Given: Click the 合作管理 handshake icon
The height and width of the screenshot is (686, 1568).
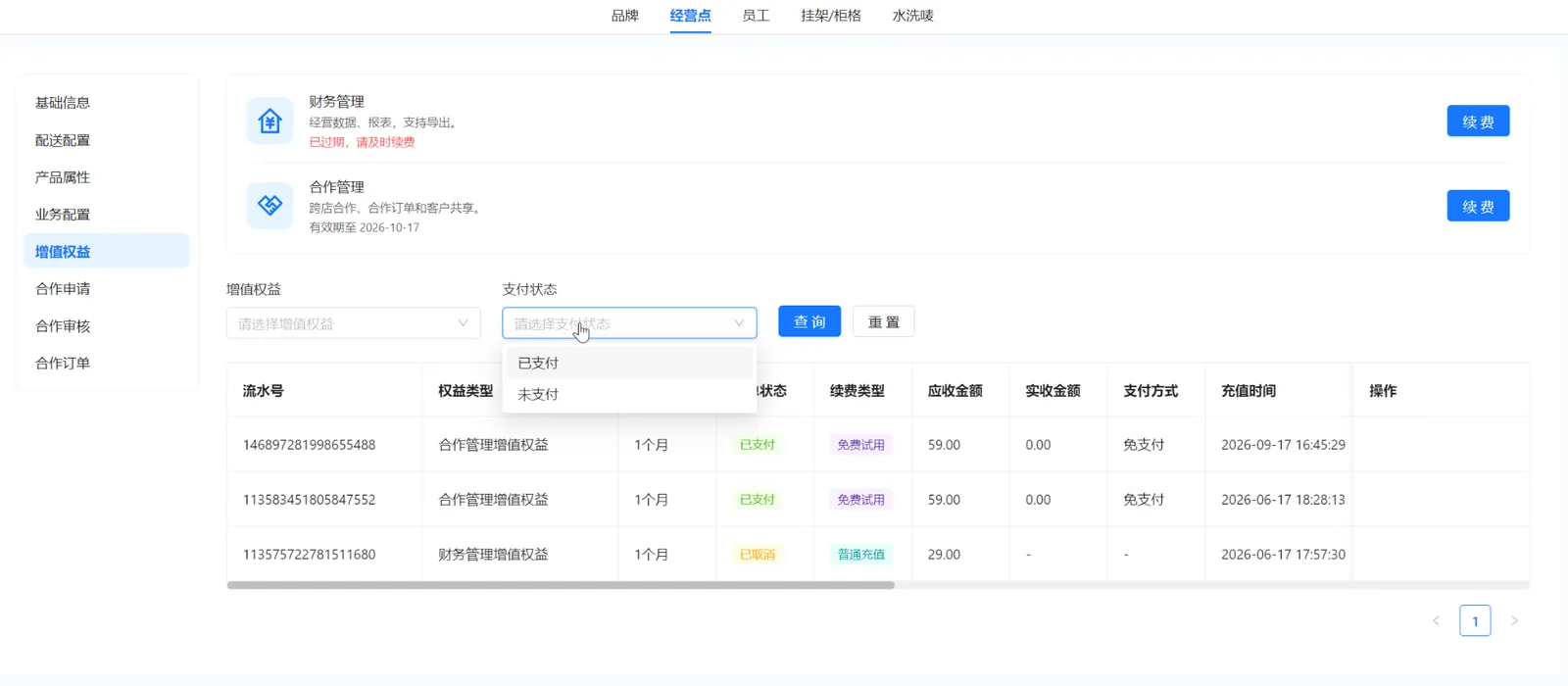Looking at the screenshot, I should (x=269, y=205).
